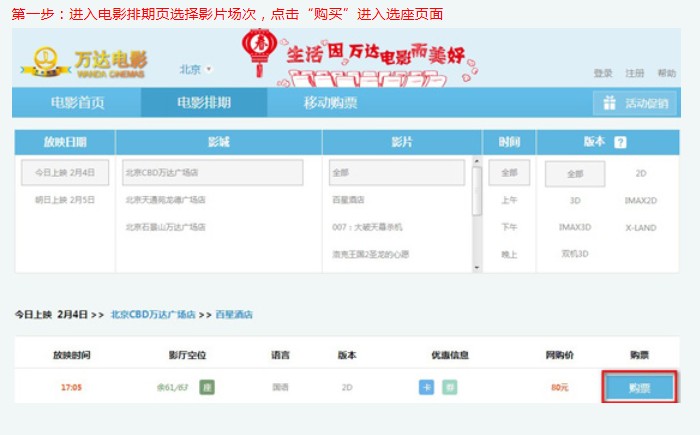This screenshot has width=700, height=435.
Task: Click the 放映日期 column header
Action: tap(65, 142)
